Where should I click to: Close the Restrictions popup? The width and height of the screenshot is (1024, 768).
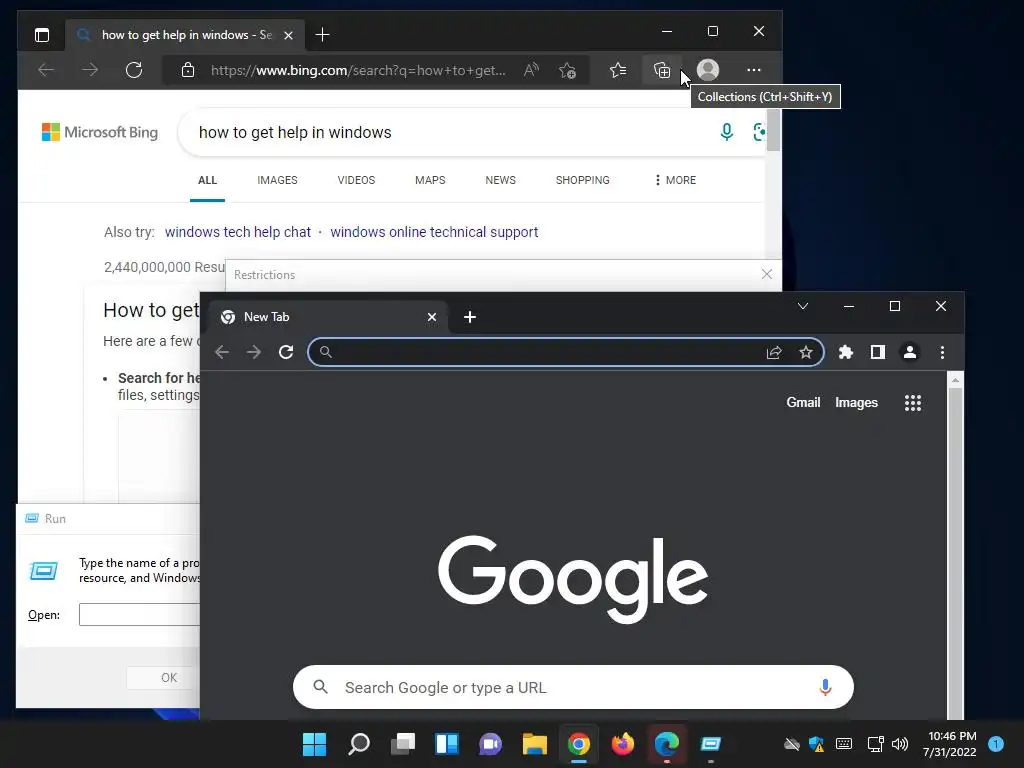767,274
